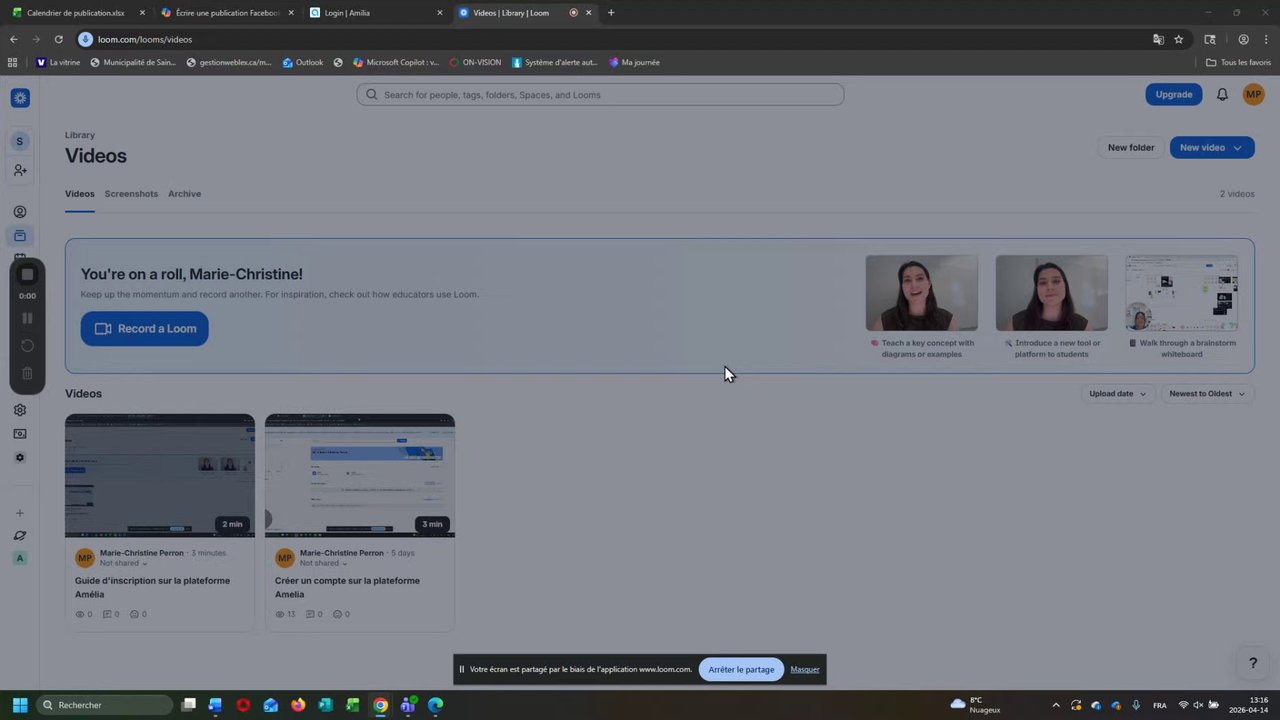This screenshot has height=720, width=1280.
Task: Open Ma journée bookmark
Action: (x=634, y=62)
